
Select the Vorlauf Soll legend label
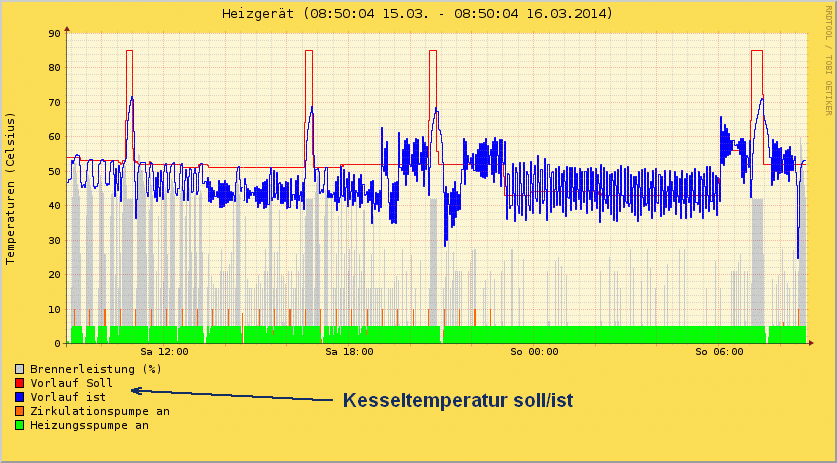coord(72,383)
